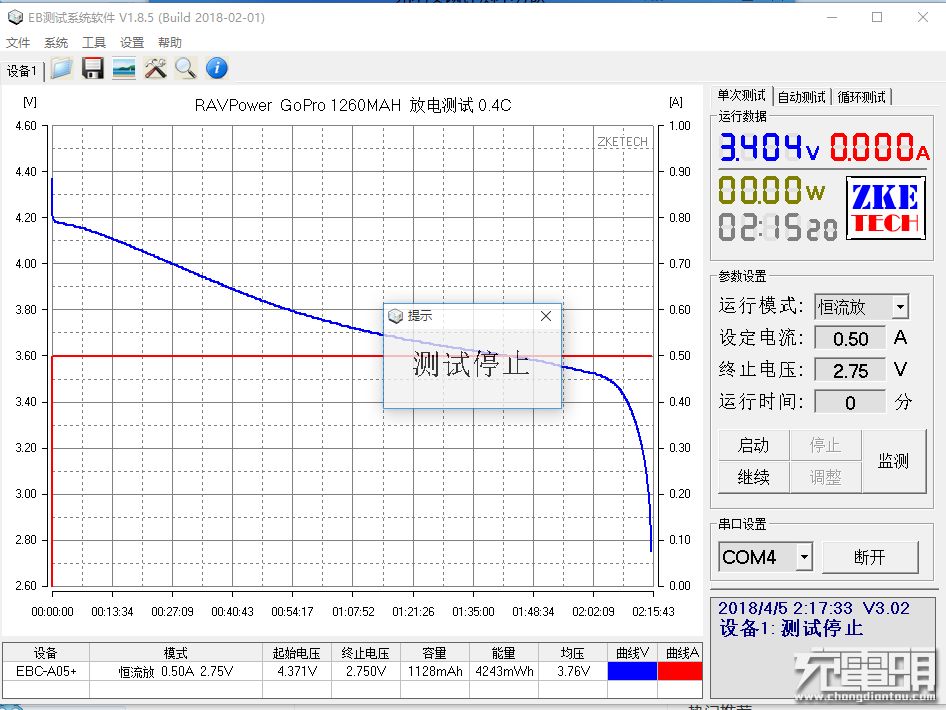
Task: Click the 1128mAh capacity cell
Action: click(435, 671)
